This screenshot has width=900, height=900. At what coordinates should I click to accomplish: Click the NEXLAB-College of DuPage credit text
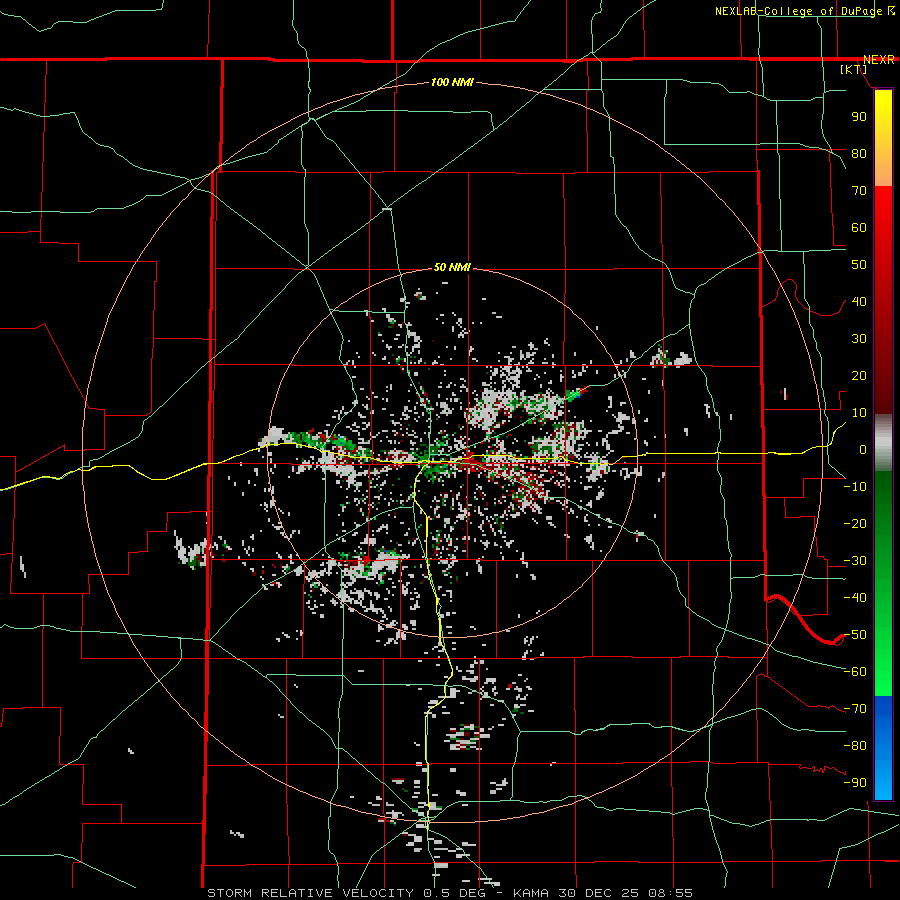(799, 11)
